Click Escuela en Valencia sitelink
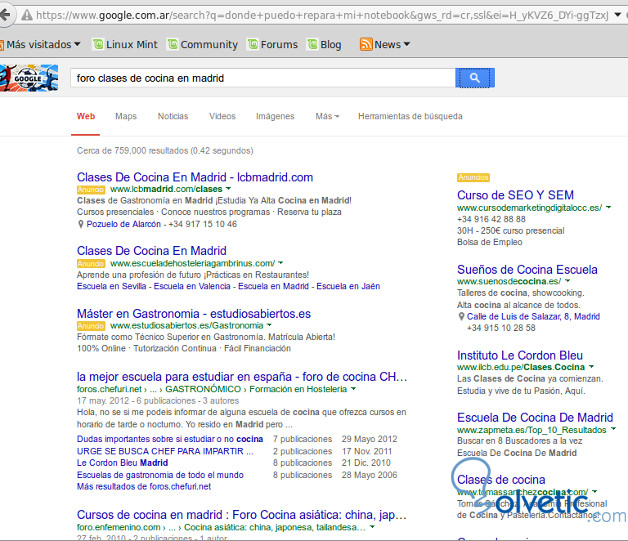The width and height of the screenshot is (628, 541). coord(192,286)
